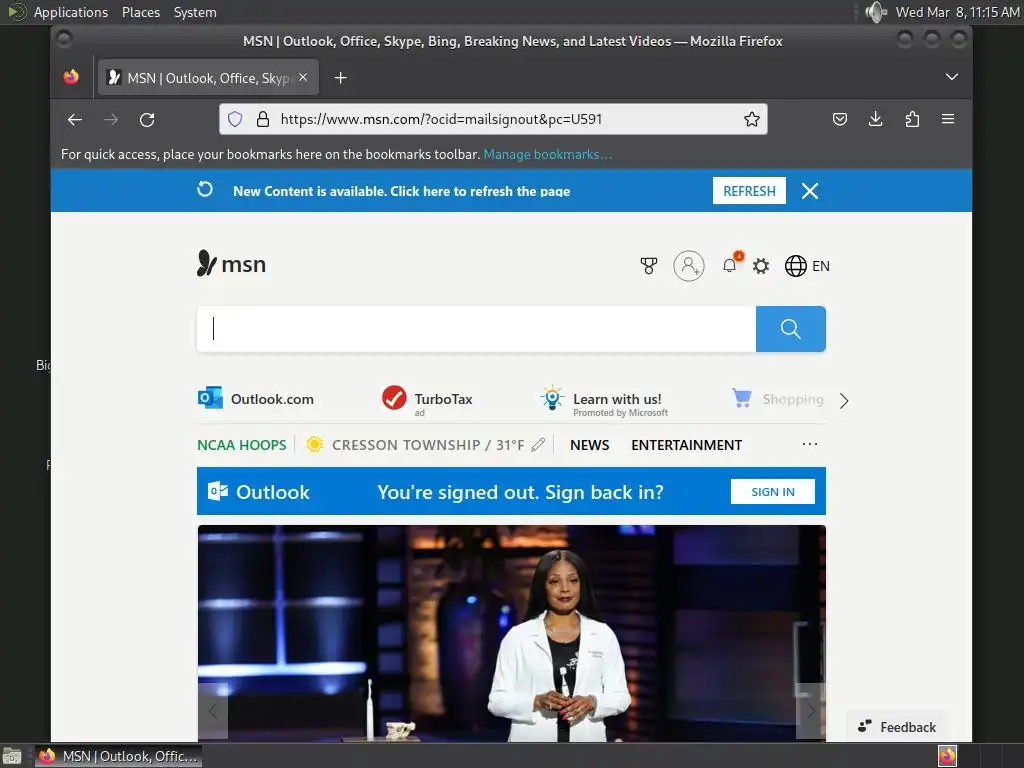Click the Firefox View icon
Image resolution: width=1024 pixels, height=768 pixels.
tap(71, 77)
